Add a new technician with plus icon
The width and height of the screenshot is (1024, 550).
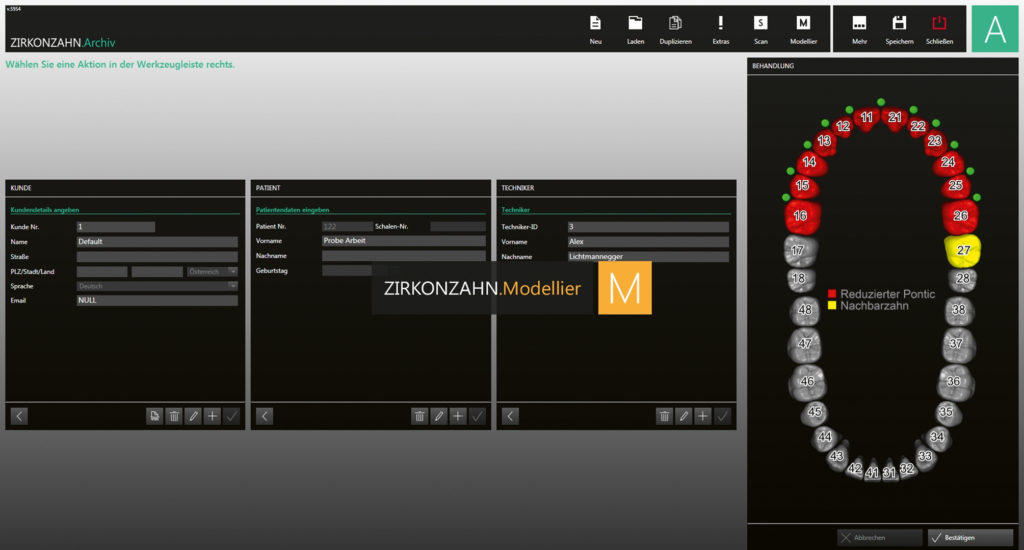click(x=703, y=416)
